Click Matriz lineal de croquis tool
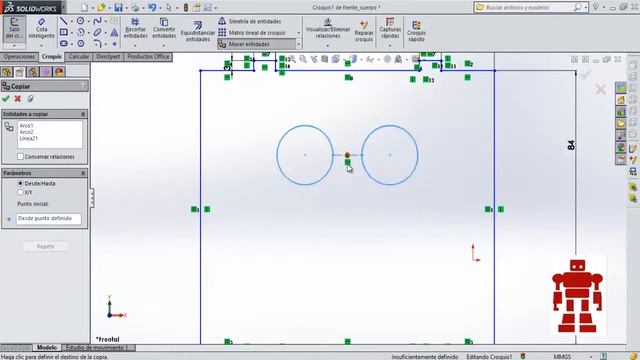 252,33
